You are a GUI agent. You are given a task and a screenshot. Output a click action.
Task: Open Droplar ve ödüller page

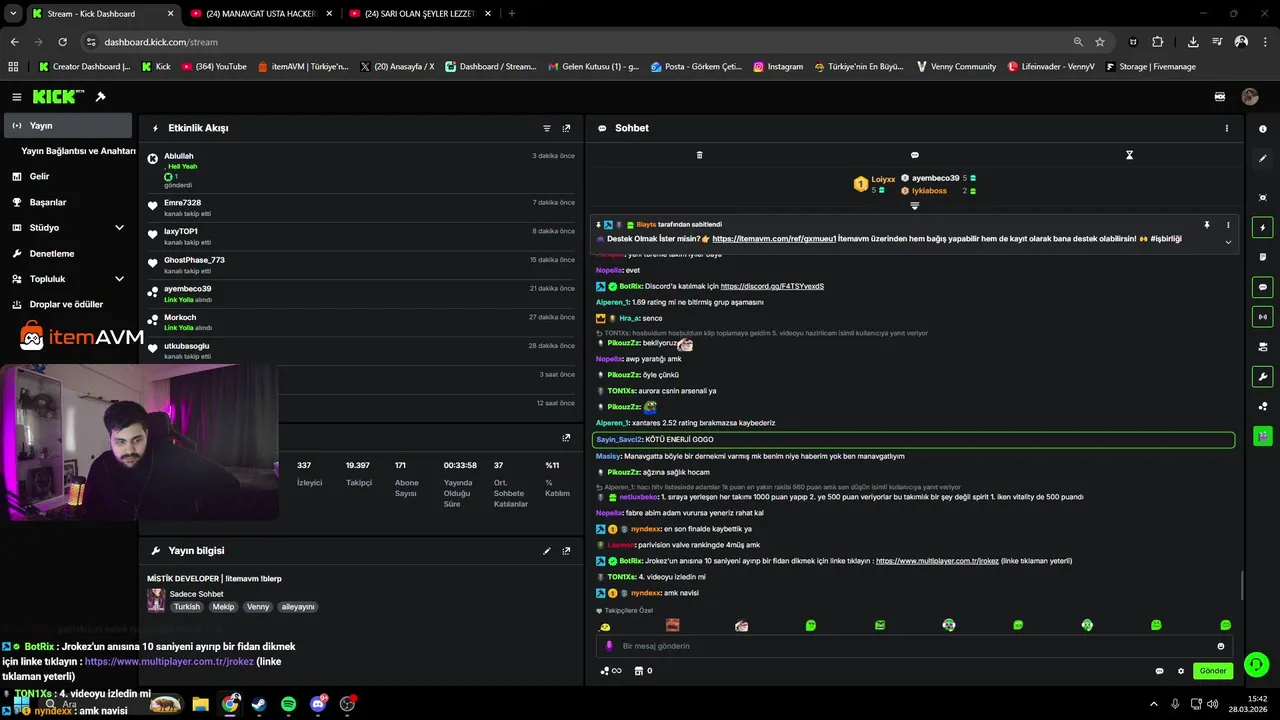coord(66,304)
